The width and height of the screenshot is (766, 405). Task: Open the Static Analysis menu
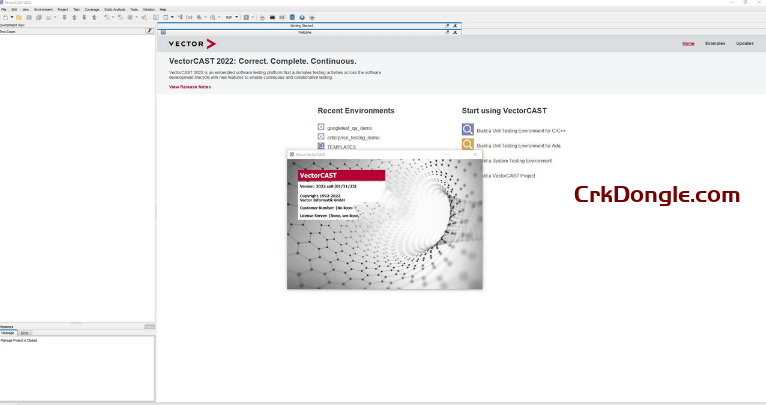click(x=114, y=9)
